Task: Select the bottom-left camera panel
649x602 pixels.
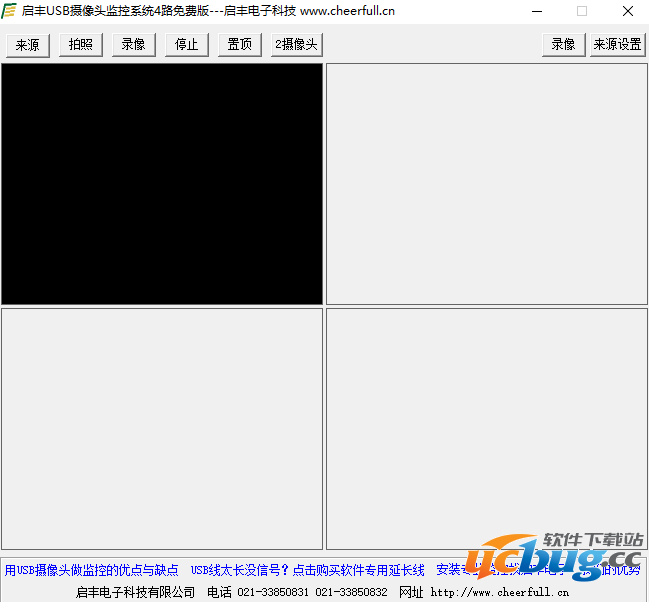Action: (x=162, y=428)
